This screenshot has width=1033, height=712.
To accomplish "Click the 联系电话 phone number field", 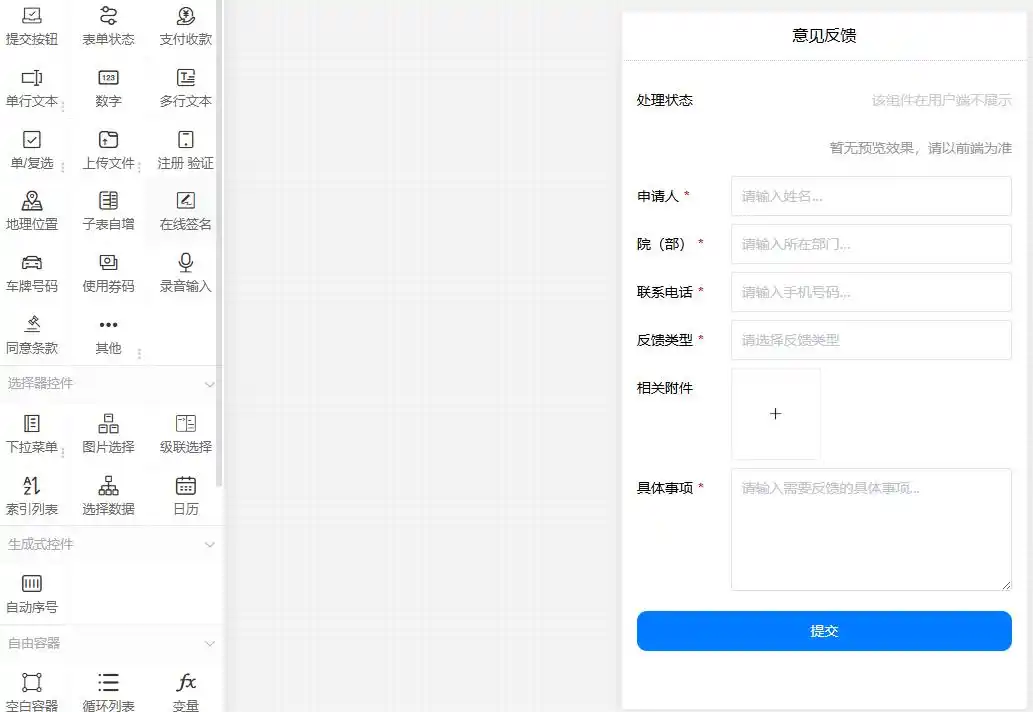I will click(871, 292).
